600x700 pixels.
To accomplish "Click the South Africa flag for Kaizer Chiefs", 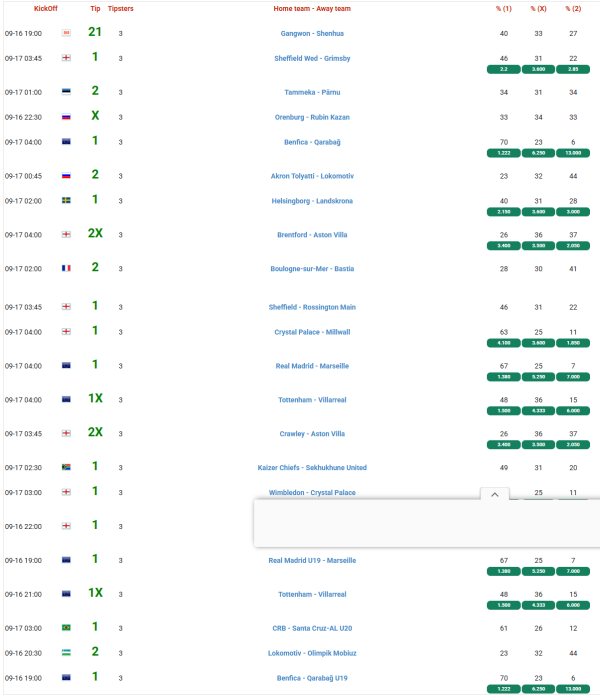I will (x=67, y=467).
